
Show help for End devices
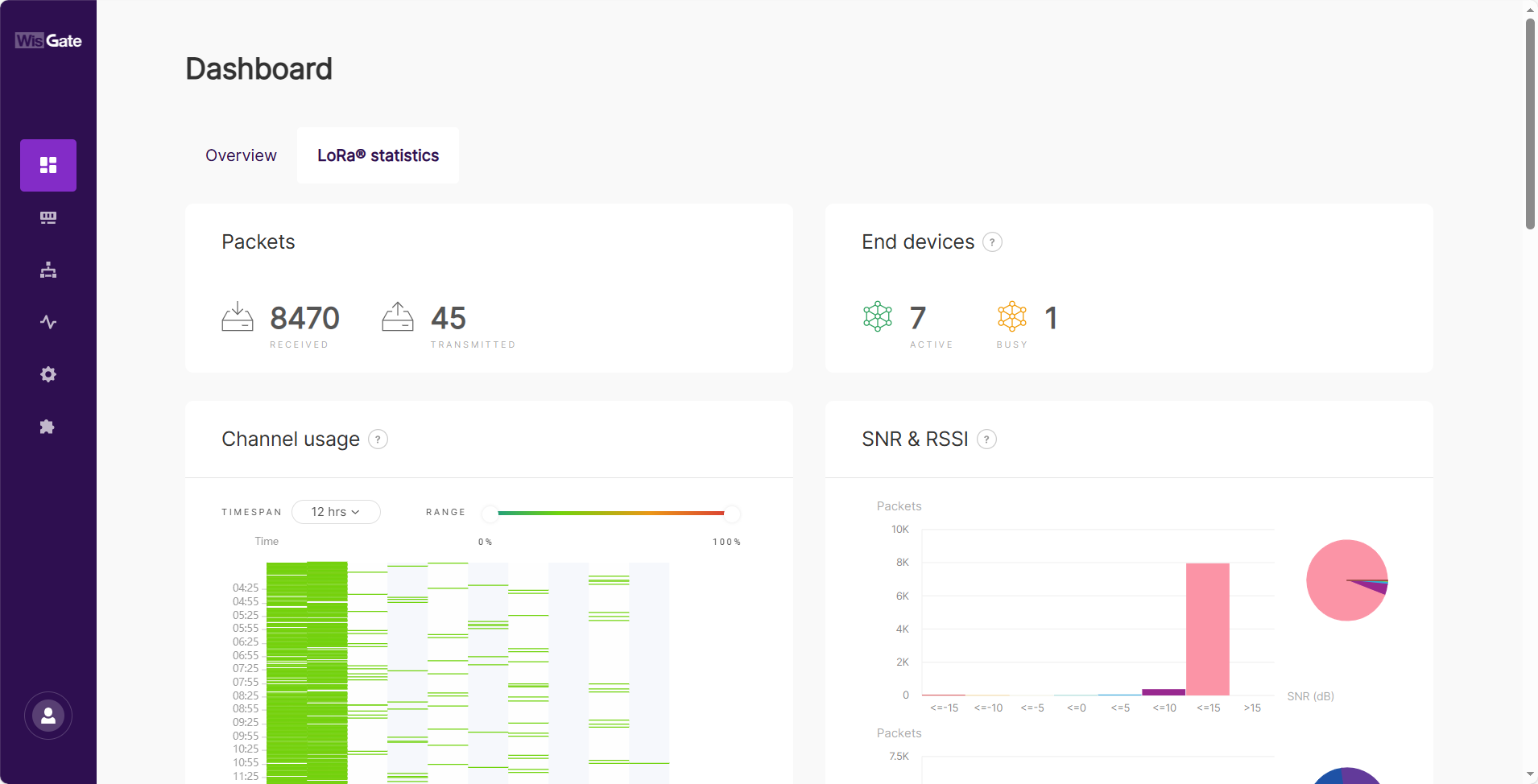[992, 242]
